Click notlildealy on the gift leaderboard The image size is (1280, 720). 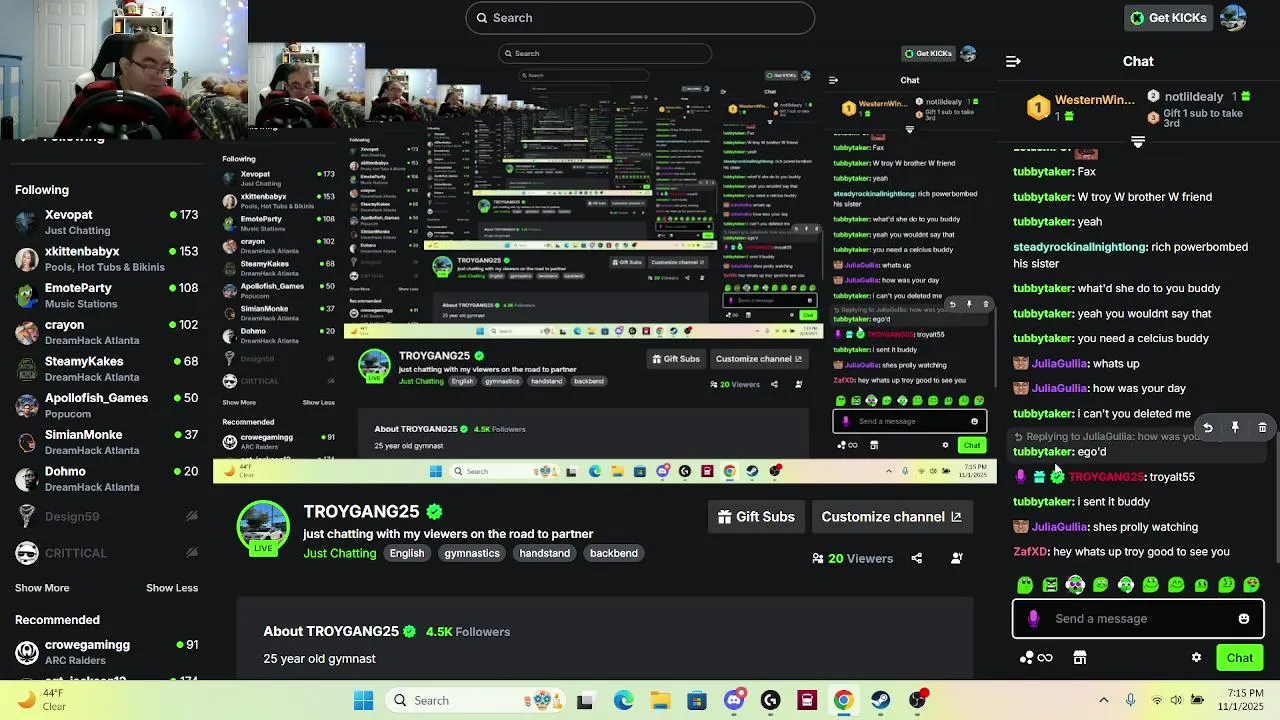(1194, 97)
